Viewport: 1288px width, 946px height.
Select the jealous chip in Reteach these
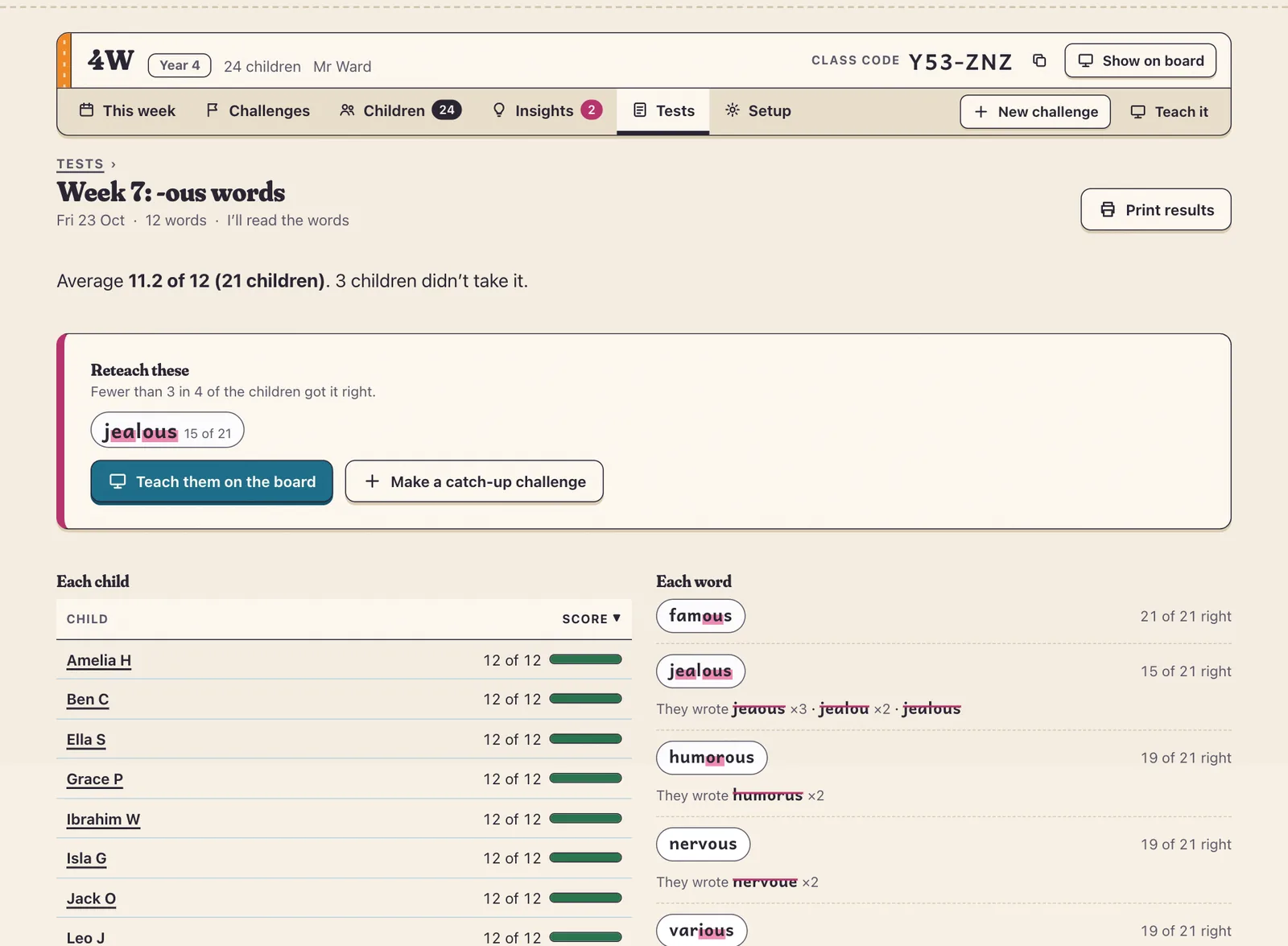[167, 431]
